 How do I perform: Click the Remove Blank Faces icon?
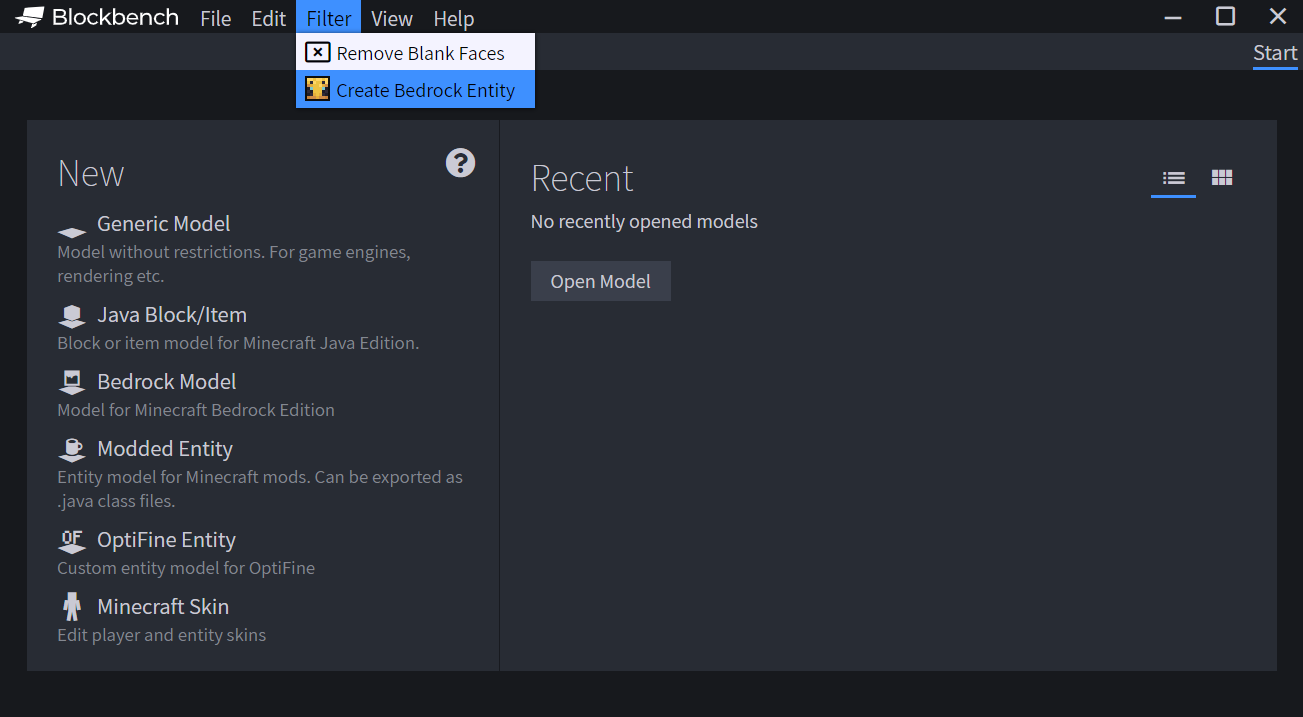point(317,52)
